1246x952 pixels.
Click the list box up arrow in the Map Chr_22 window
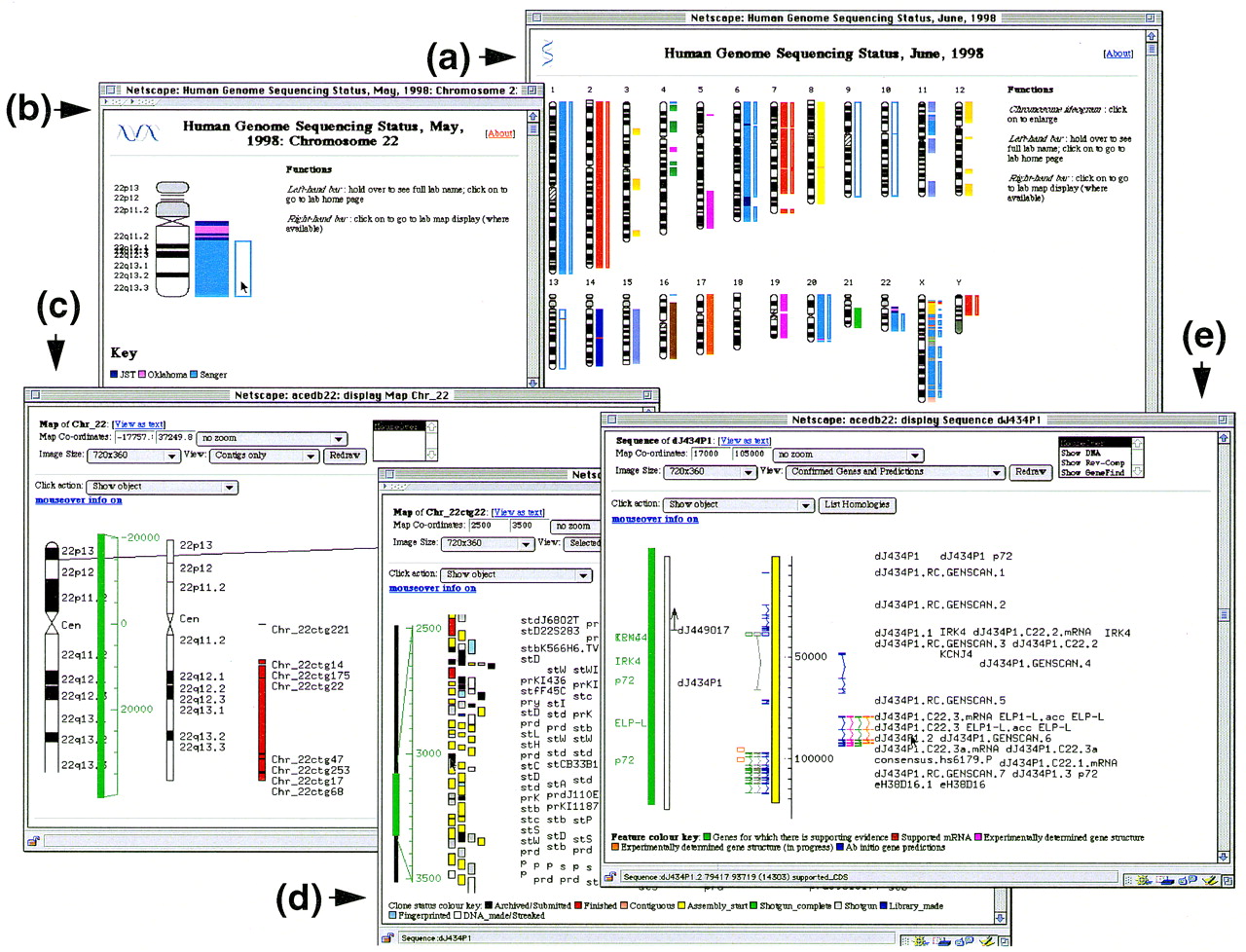tap(431, 426)
